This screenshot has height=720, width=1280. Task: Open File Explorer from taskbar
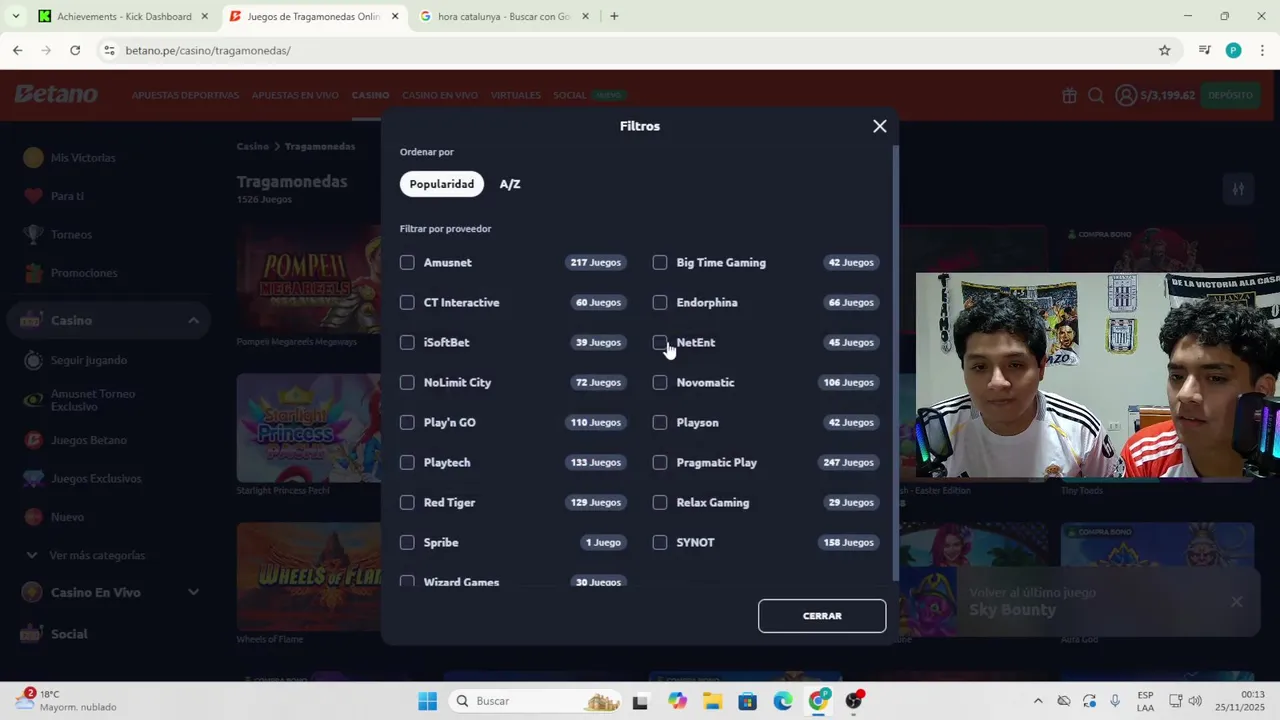tap(712, 701)
